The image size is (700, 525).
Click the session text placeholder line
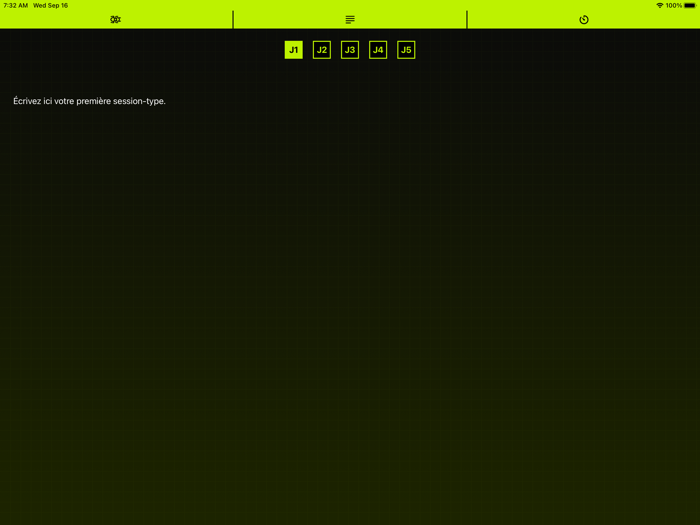tap(90, 101)
